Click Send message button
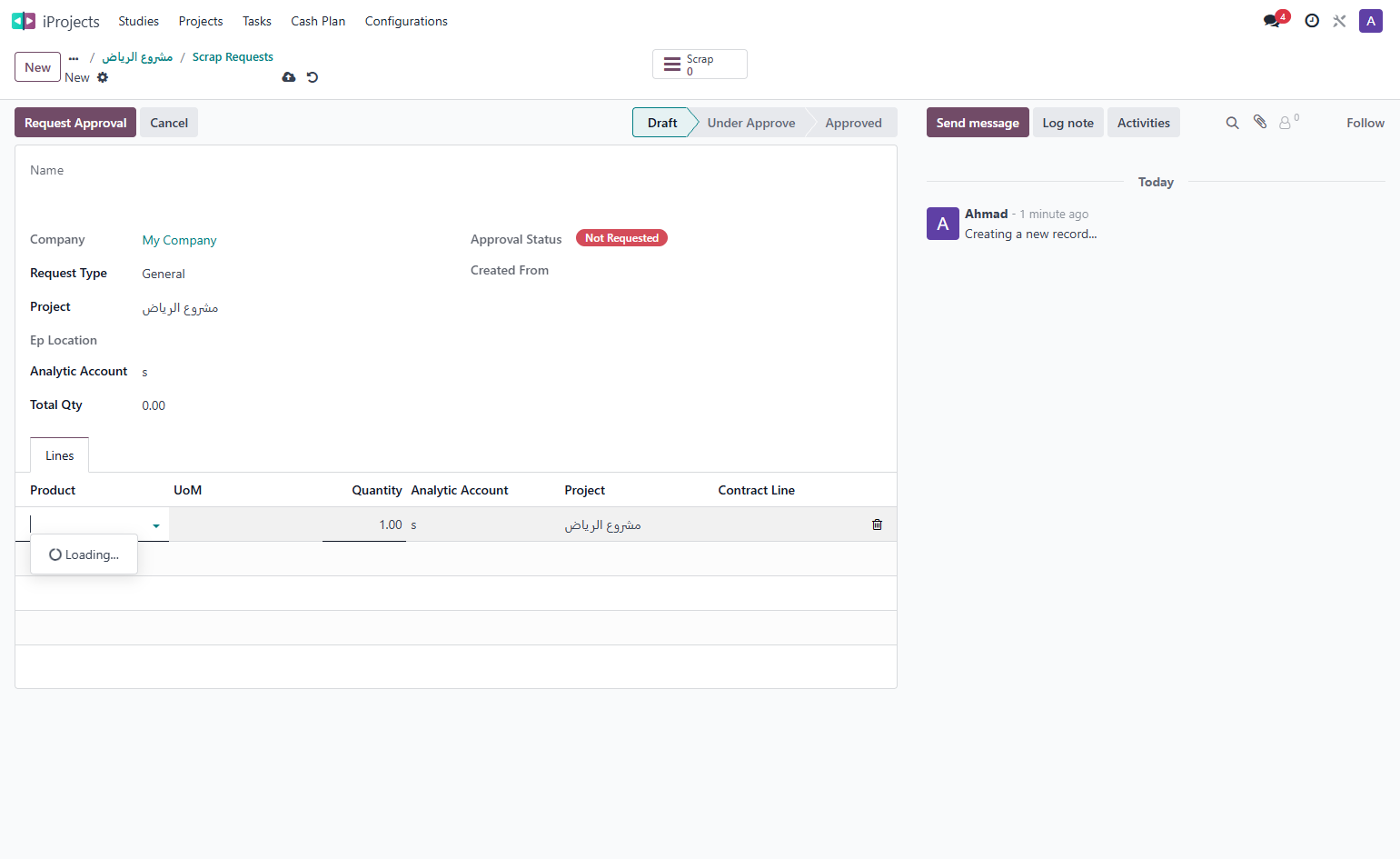The width and height of the screenshot is (1400, 859). pyautogui.click(x=978, y=123)
